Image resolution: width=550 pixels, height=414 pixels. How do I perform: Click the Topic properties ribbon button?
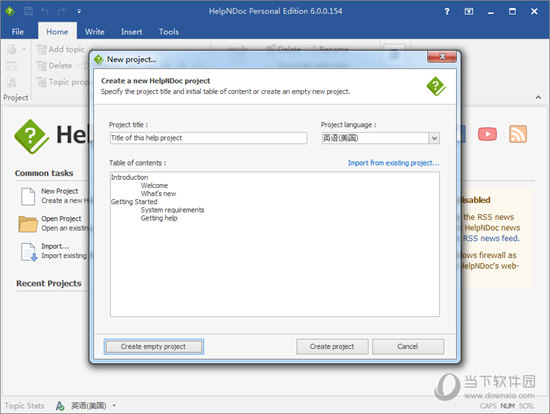[62, 82]
